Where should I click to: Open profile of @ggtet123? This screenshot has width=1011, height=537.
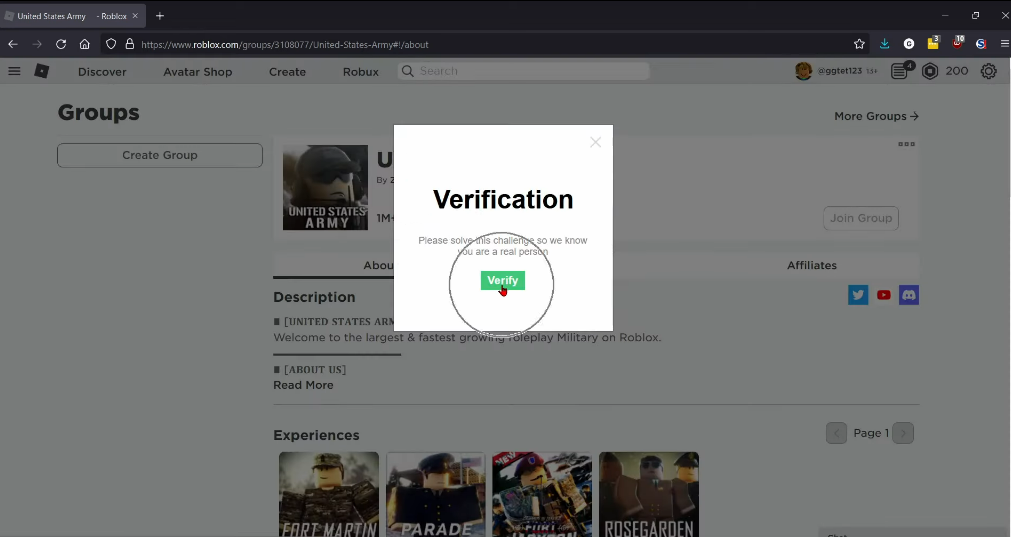(841, 71)
